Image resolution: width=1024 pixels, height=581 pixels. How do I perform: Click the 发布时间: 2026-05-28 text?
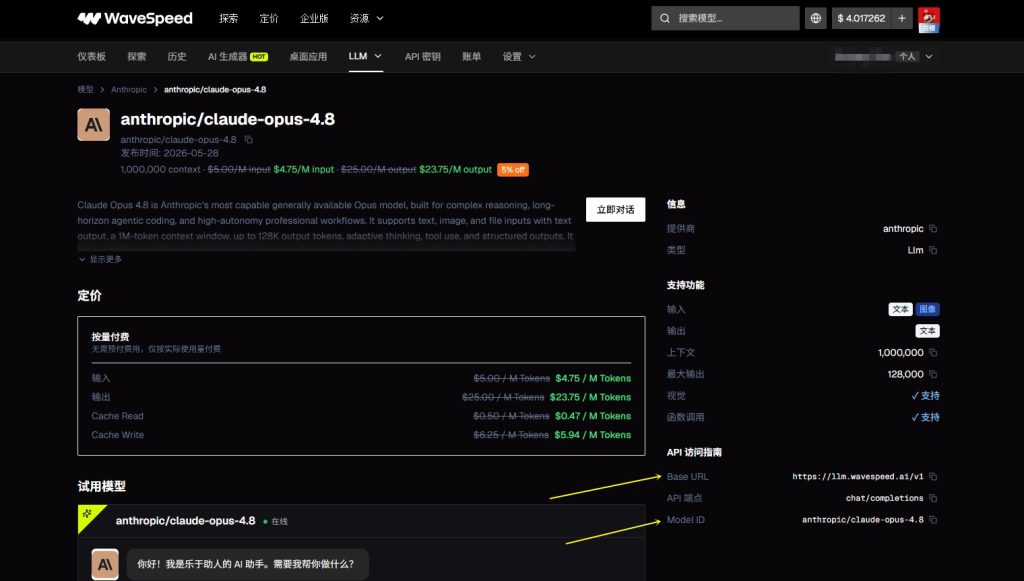click(x=169, y=153)
